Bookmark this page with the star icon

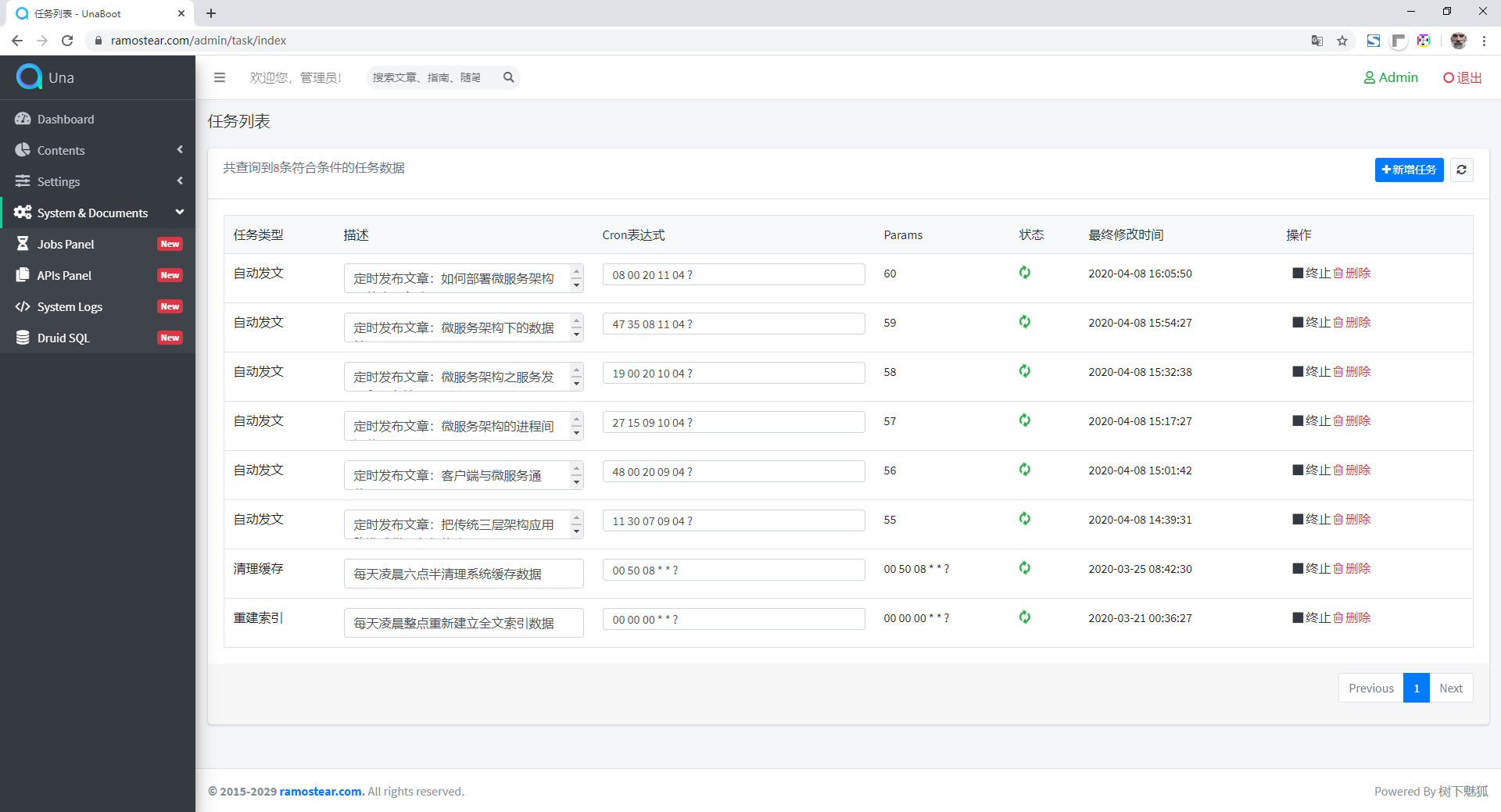click(1342, 41)
